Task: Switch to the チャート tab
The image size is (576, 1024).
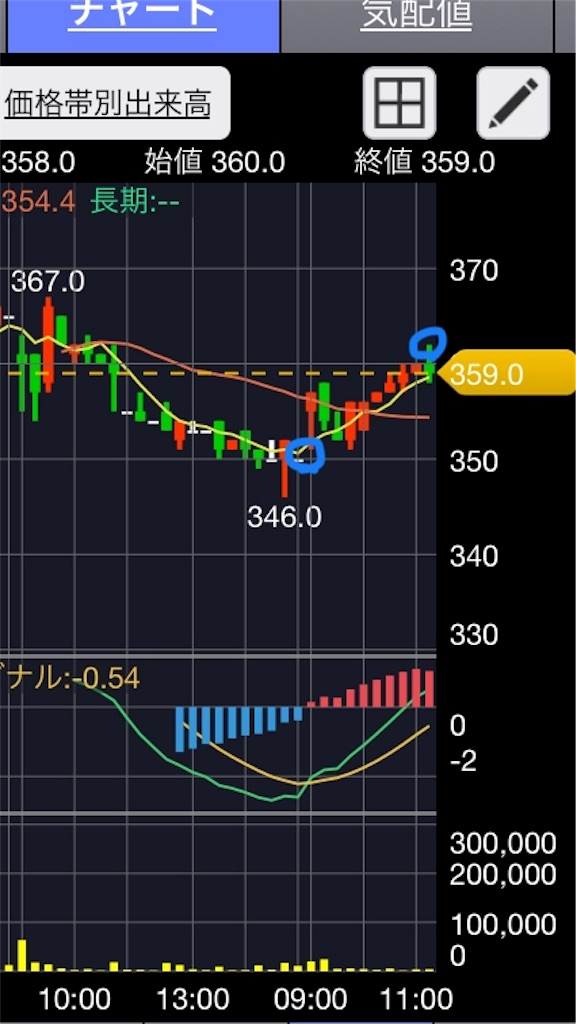Action: (143, 26)
